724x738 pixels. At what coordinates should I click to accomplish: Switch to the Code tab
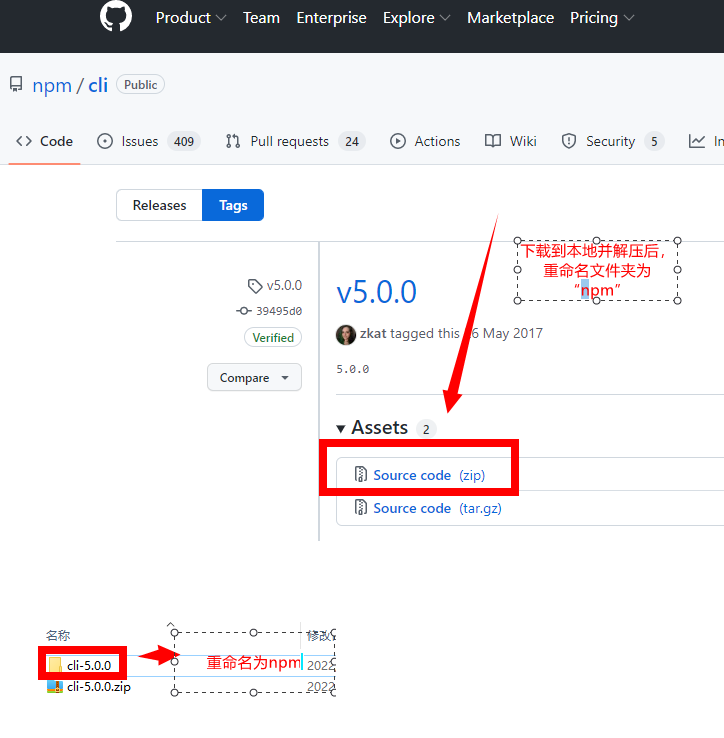(45, 141)
